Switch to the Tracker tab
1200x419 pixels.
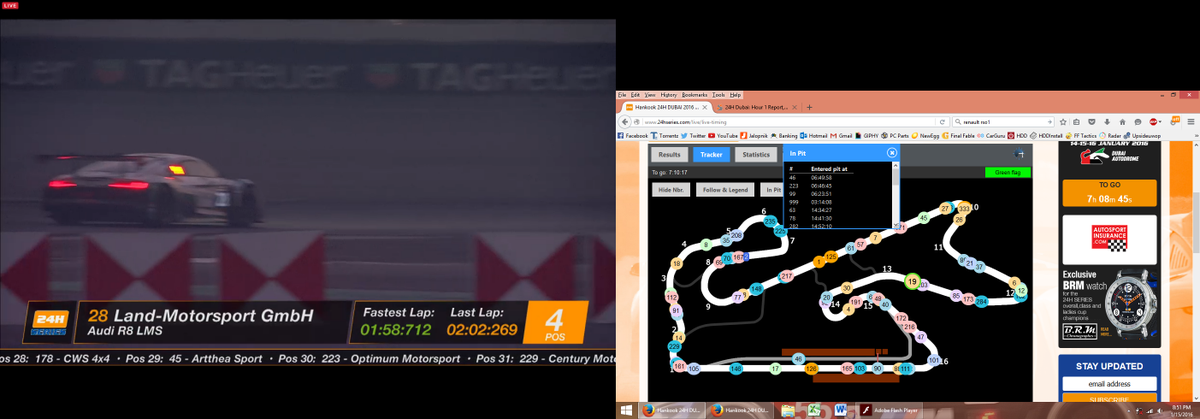pos(711,154)
